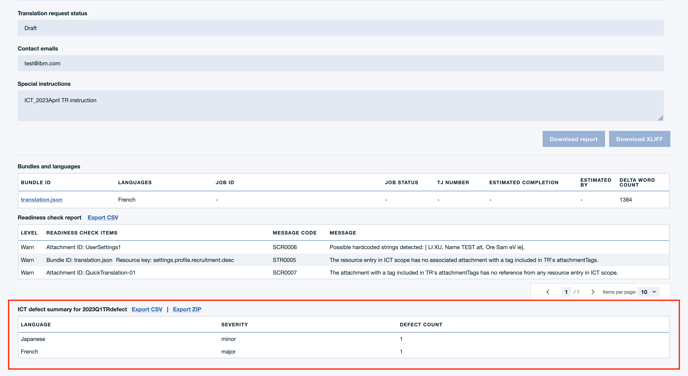Export ICT defect summary ZIP
This screenshot has height=376, width=688.
click(x=187, y=309)
